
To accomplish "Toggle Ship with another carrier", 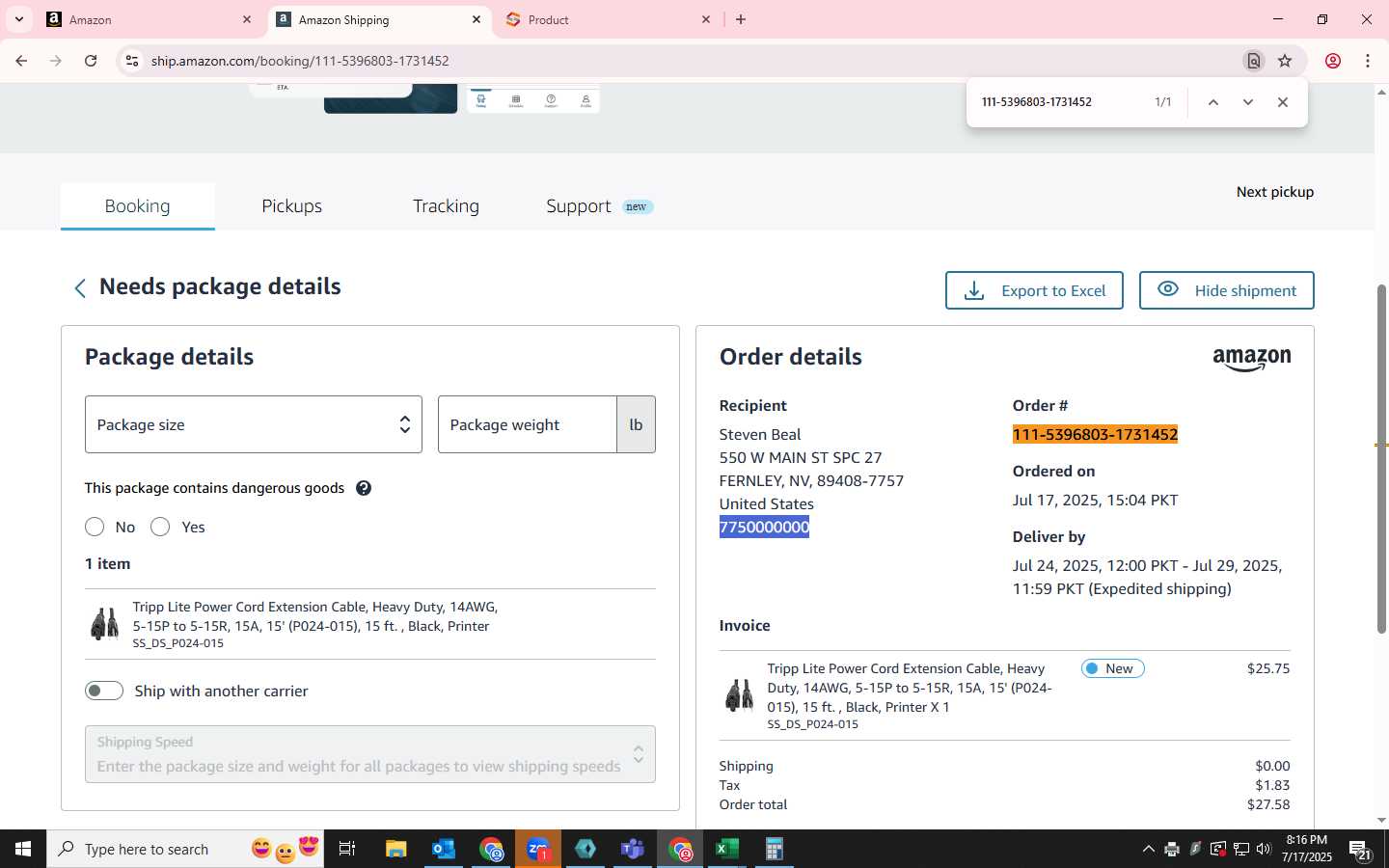I will [104, 691].
